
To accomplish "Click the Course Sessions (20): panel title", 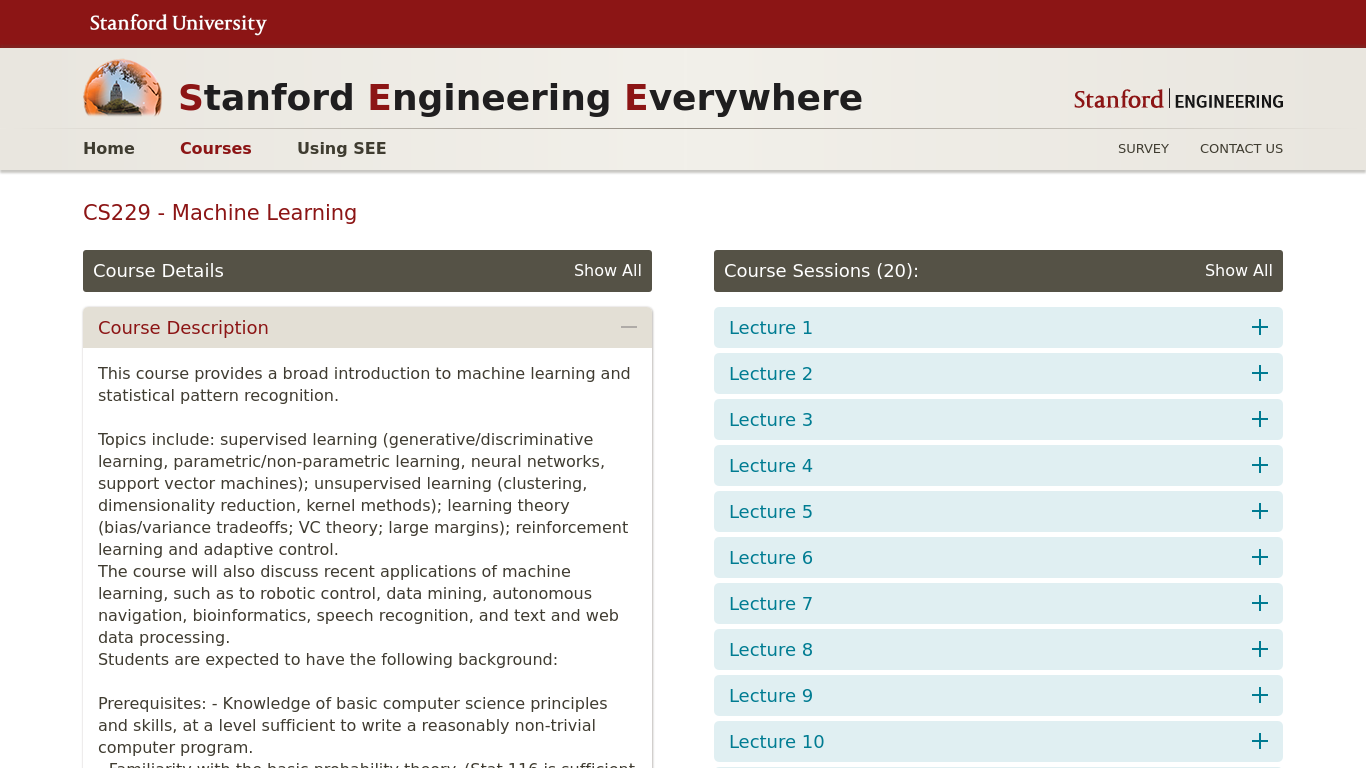I will tap(821, 271).
